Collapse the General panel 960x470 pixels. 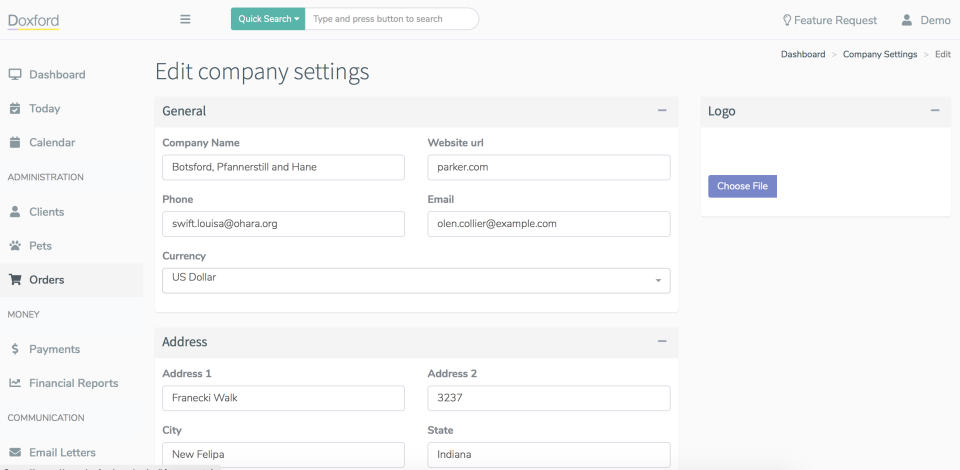pyautogui.click(x=662, y=111)
